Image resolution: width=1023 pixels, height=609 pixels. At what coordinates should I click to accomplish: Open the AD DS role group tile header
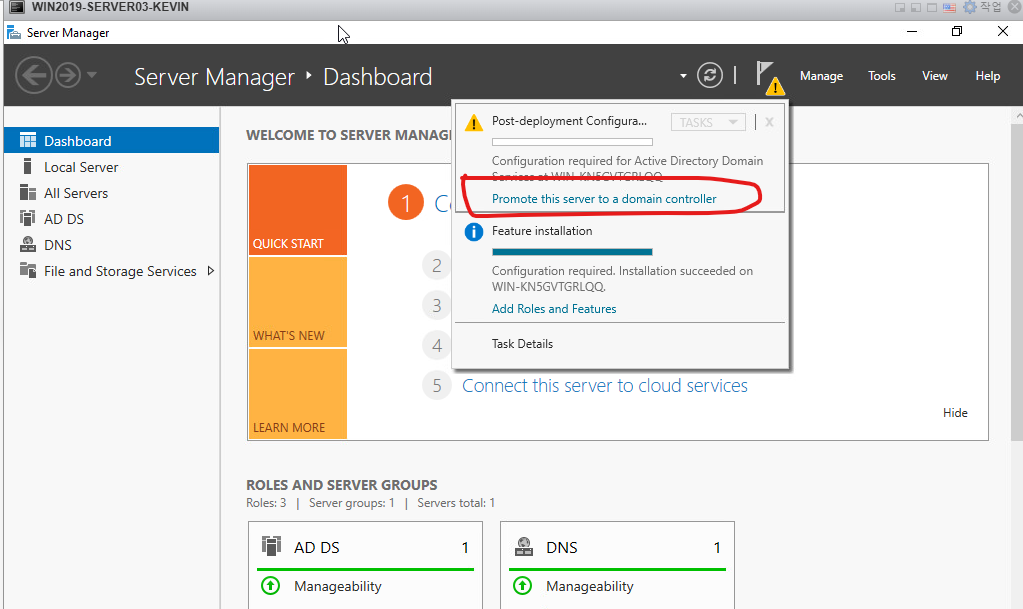(x=365, y=547)
